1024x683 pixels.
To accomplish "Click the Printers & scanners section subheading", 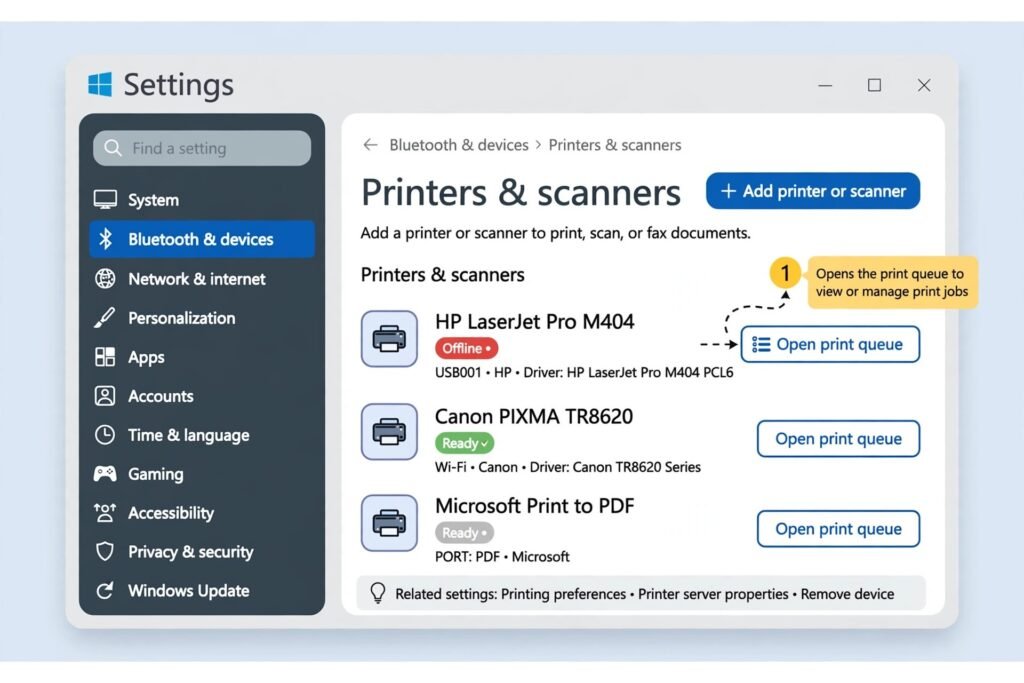I will (x=443, y=275).
